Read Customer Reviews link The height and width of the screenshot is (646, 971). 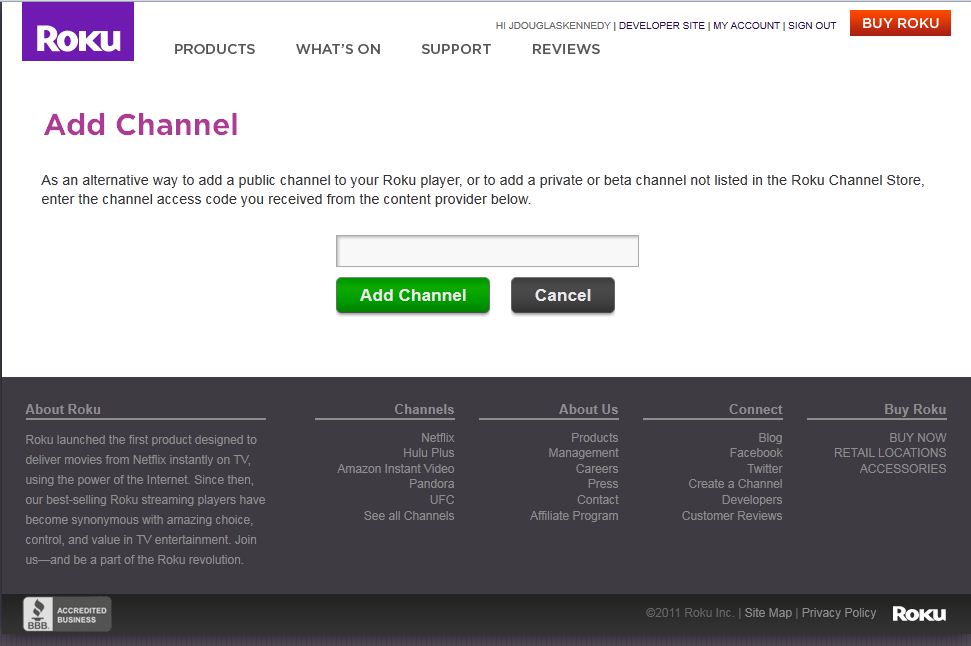pos(732,516)
